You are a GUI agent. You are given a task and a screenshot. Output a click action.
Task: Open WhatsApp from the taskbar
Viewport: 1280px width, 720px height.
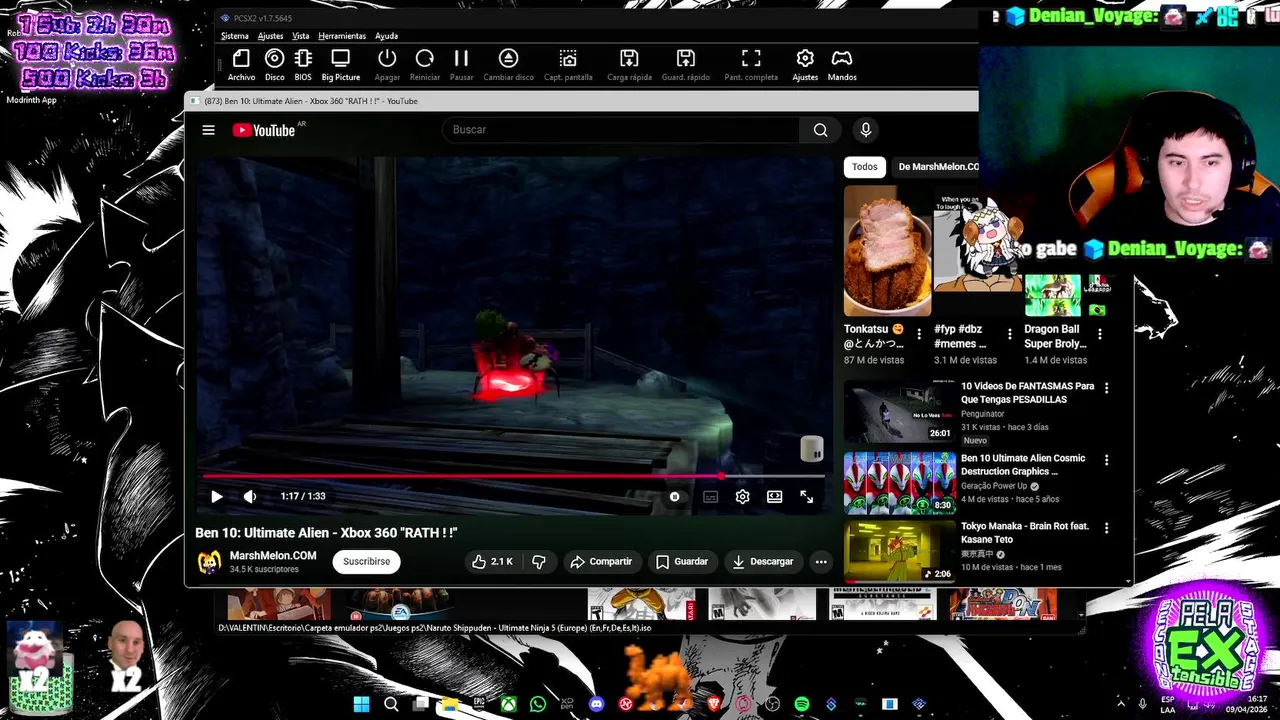[538, 704]
